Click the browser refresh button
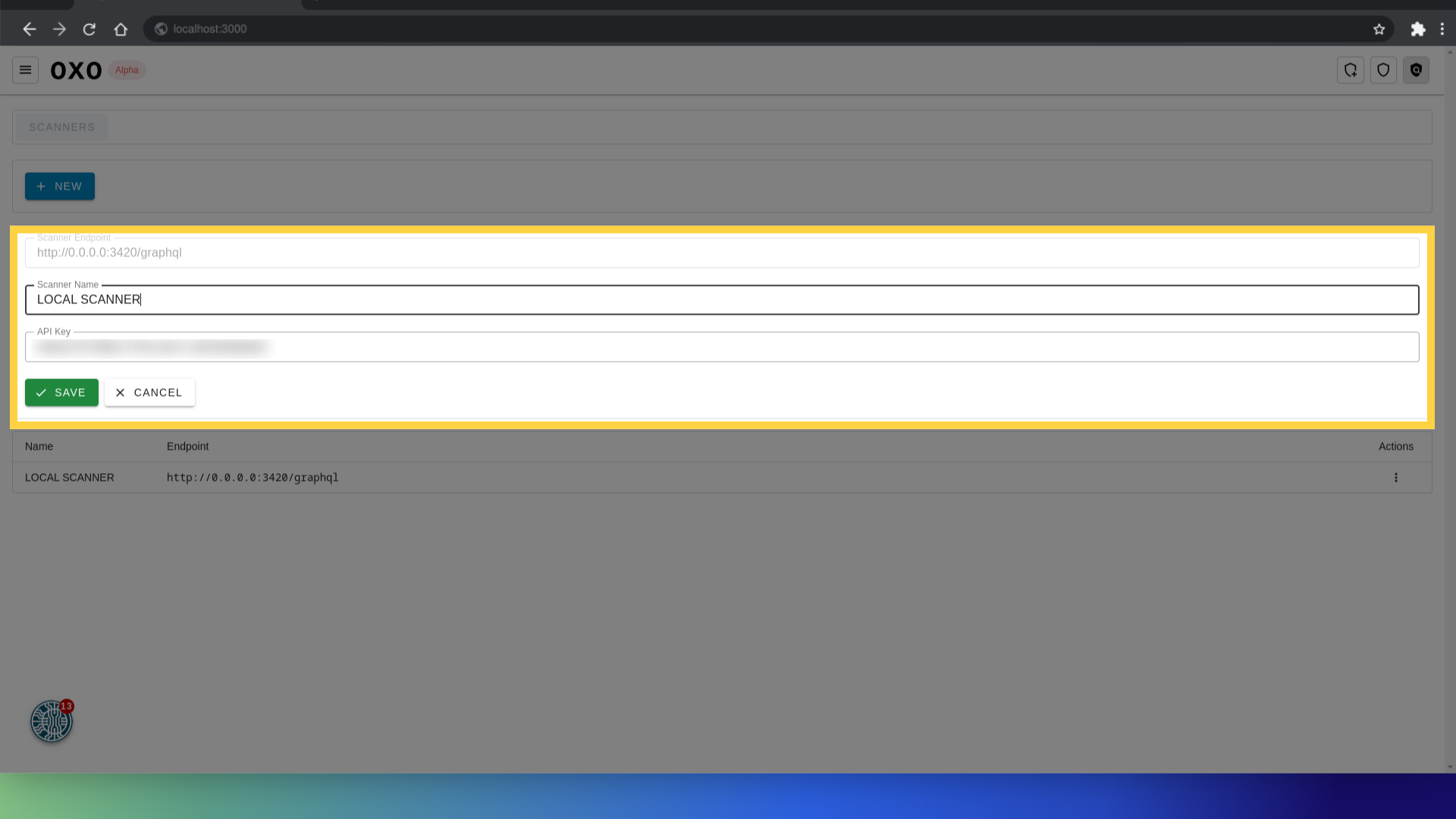The height and width of the screenshot is (819, 1456). (89, 29)
